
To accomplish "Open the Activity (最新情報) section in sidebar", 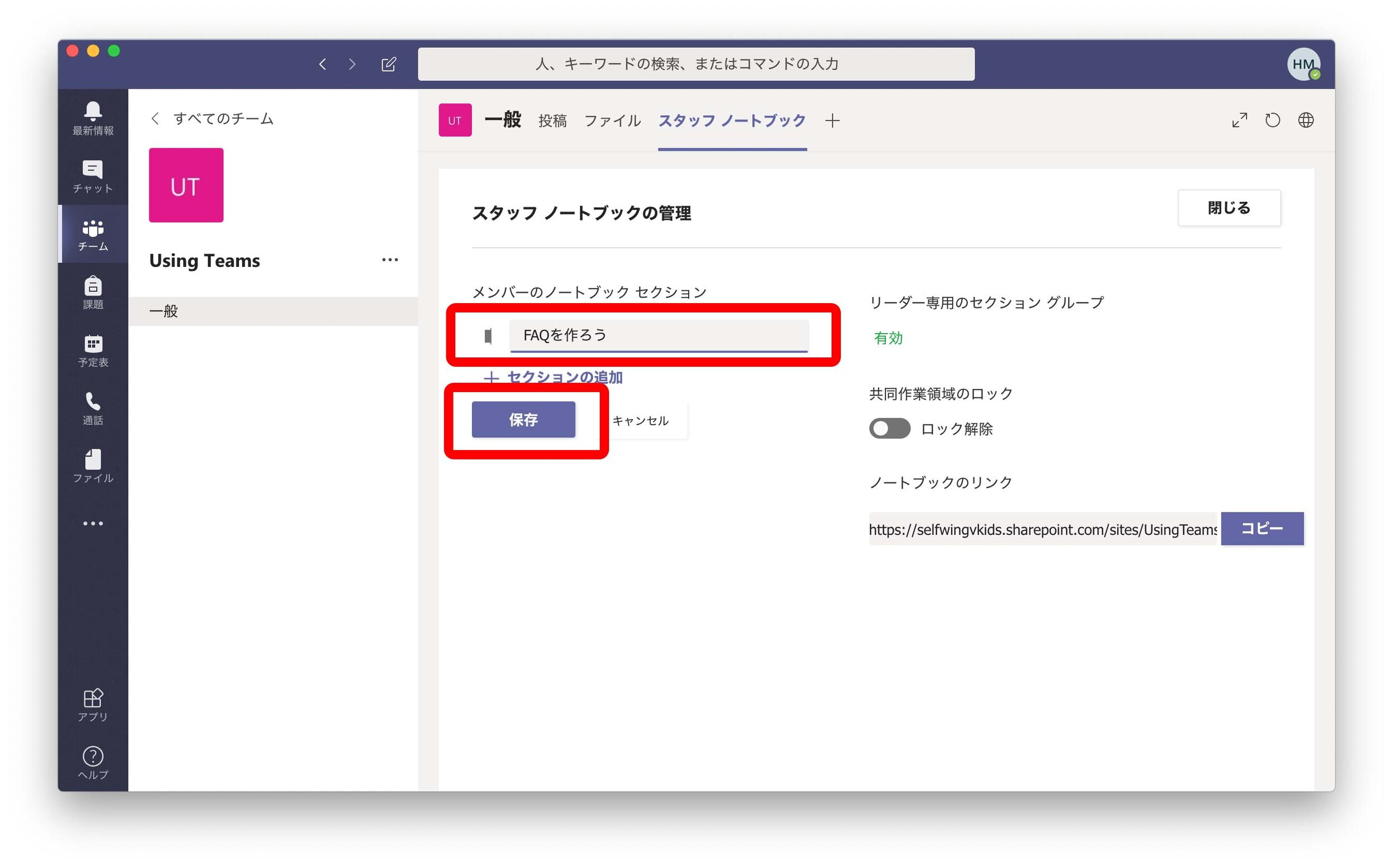I will (x=92, y=118).
